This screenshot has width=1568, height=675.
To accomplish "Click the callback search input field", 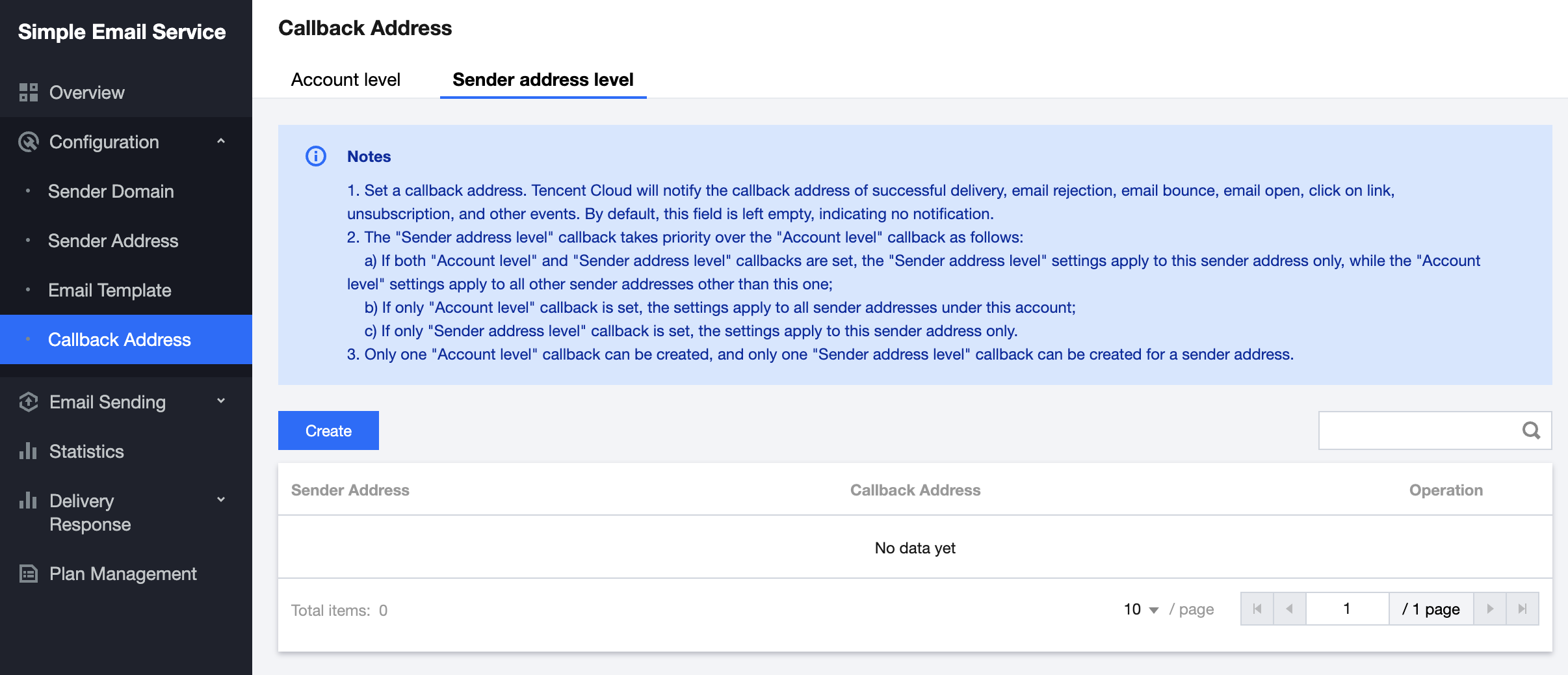I will click(x=1417, y=430).
